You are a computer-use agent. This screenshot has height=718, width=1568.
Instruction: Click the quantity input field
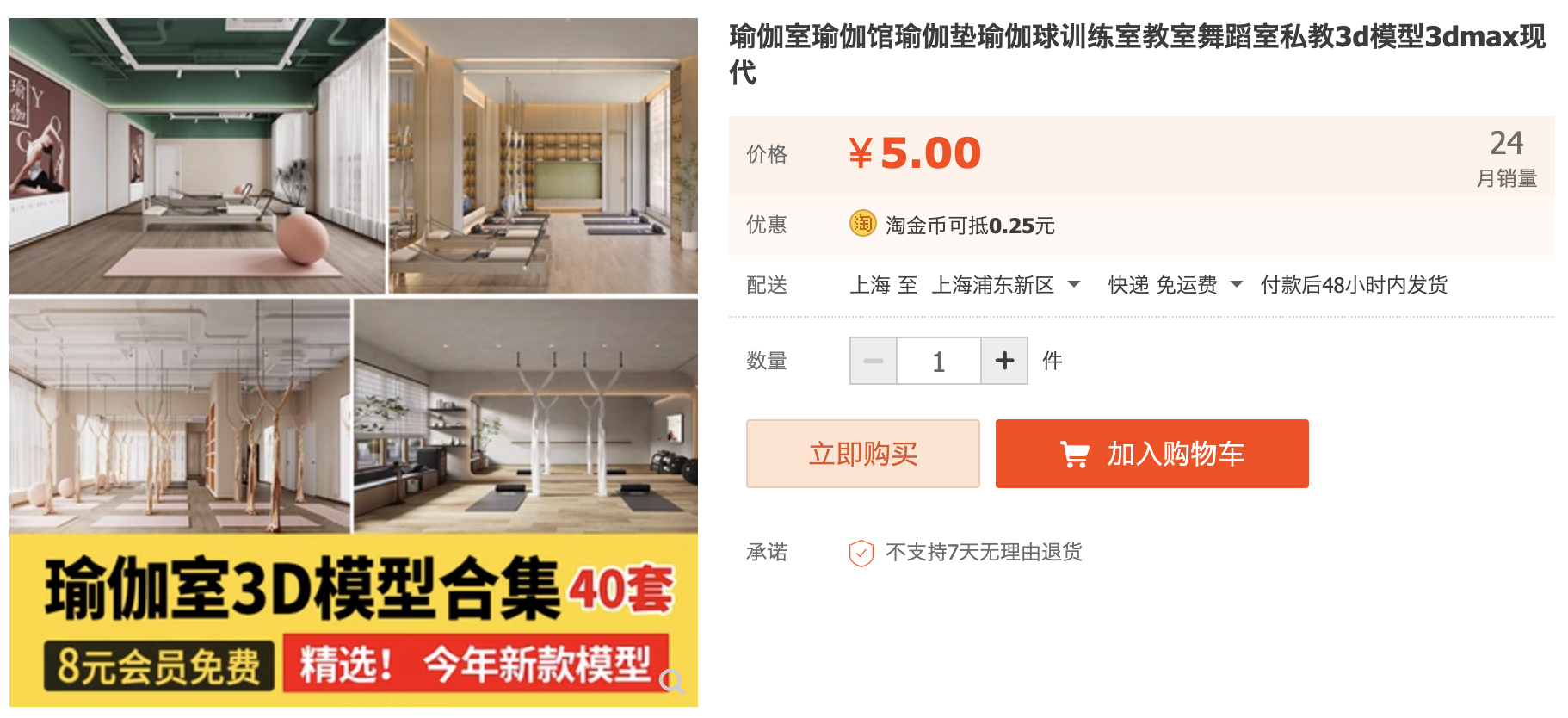(x=939, y=361)
